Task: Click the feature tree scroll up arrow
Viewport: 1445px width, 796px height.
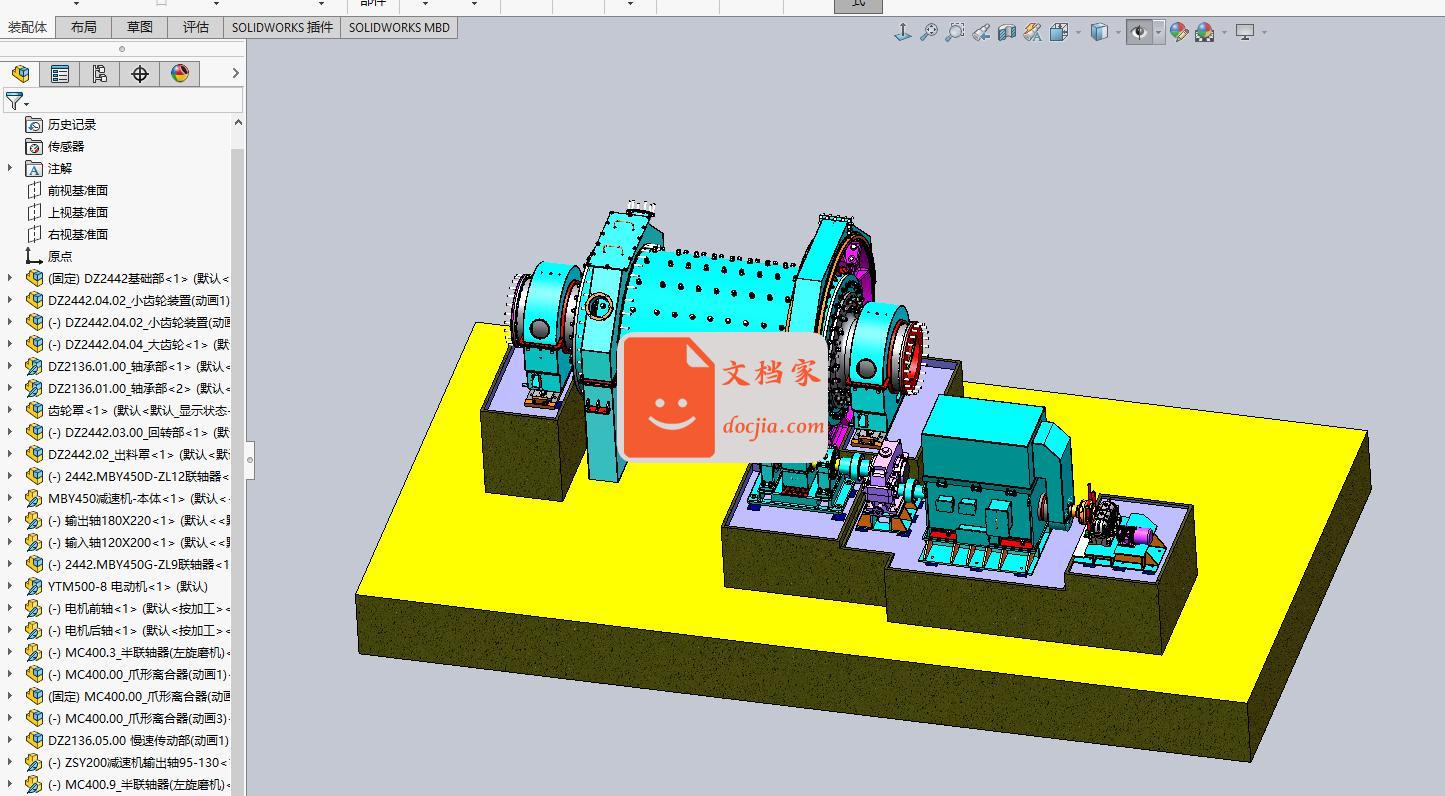Action: 238,123
